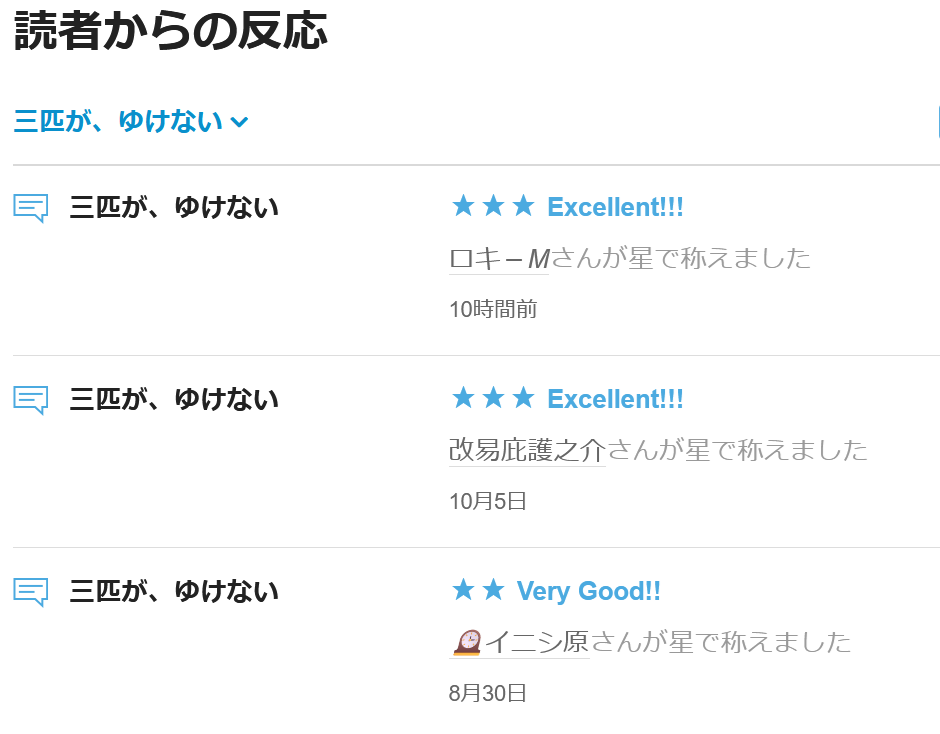Image resolution: width=940 pixels, height=734 pixels.
Task: Visit the ロキ－M user profile
Action: [499, 259]
